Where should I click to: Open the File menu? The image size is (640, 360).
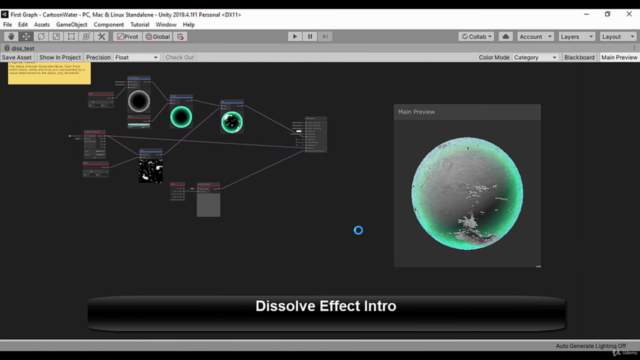7,25
